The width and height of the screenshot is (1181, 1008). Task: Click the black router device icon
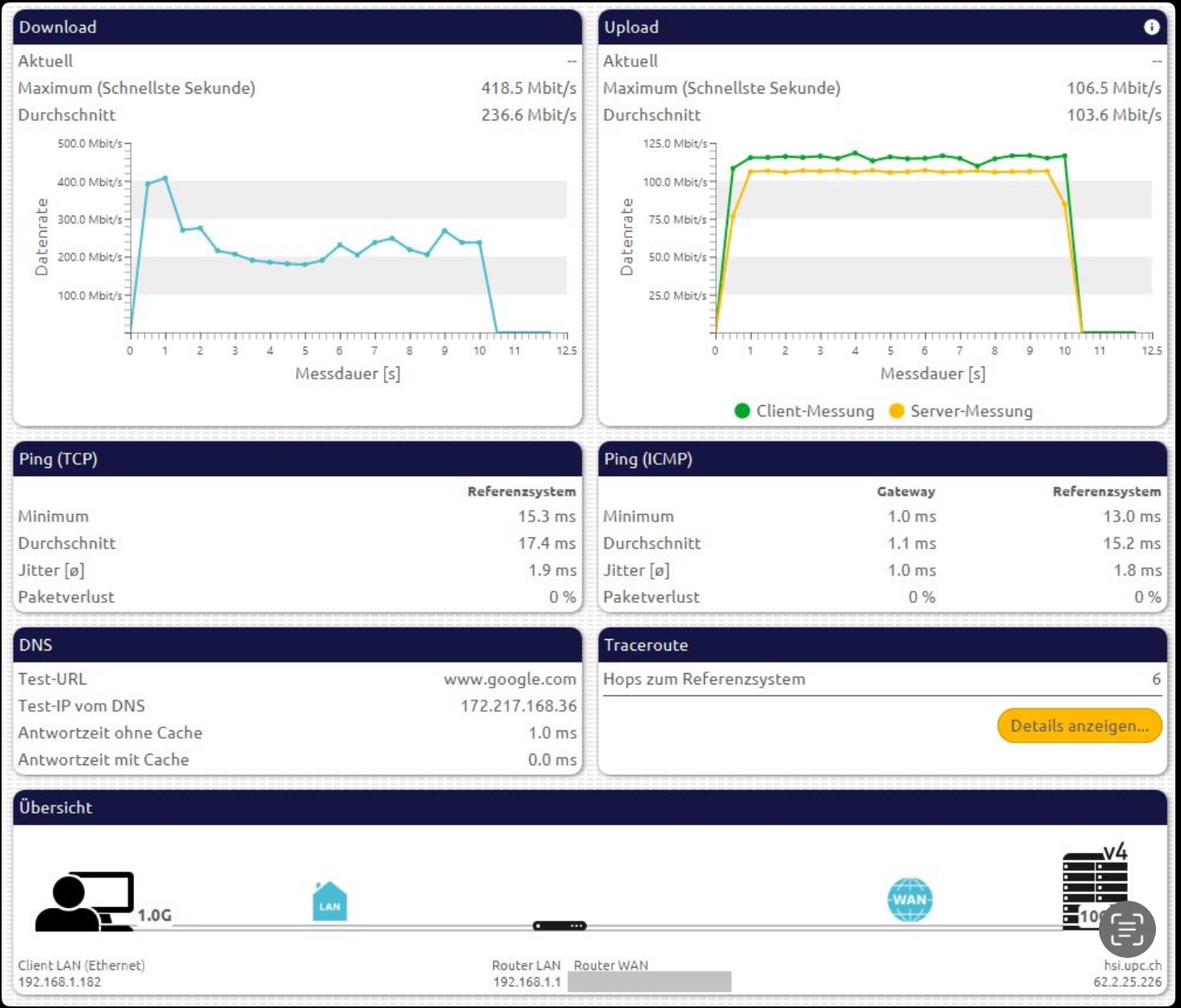(x=559, y=926)
